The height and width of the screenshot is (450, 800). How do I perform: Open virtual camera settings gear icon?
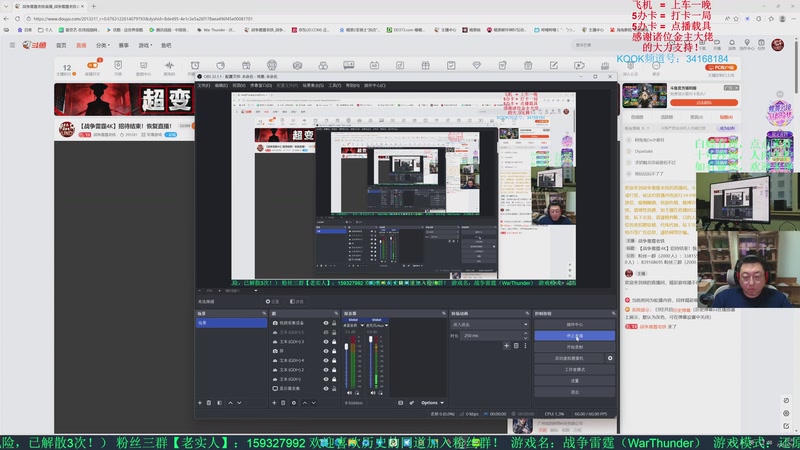click(610, 358)
